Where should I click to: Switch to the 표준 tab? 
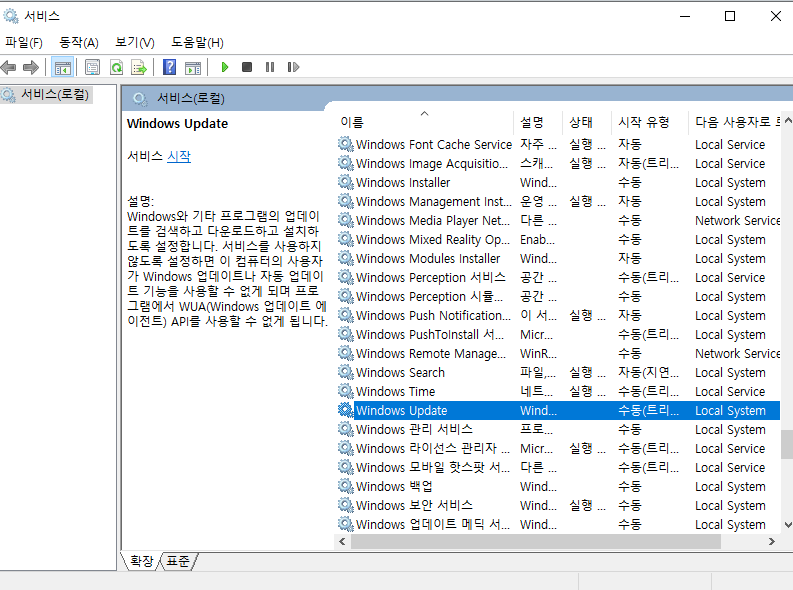(x=178, y=561)
